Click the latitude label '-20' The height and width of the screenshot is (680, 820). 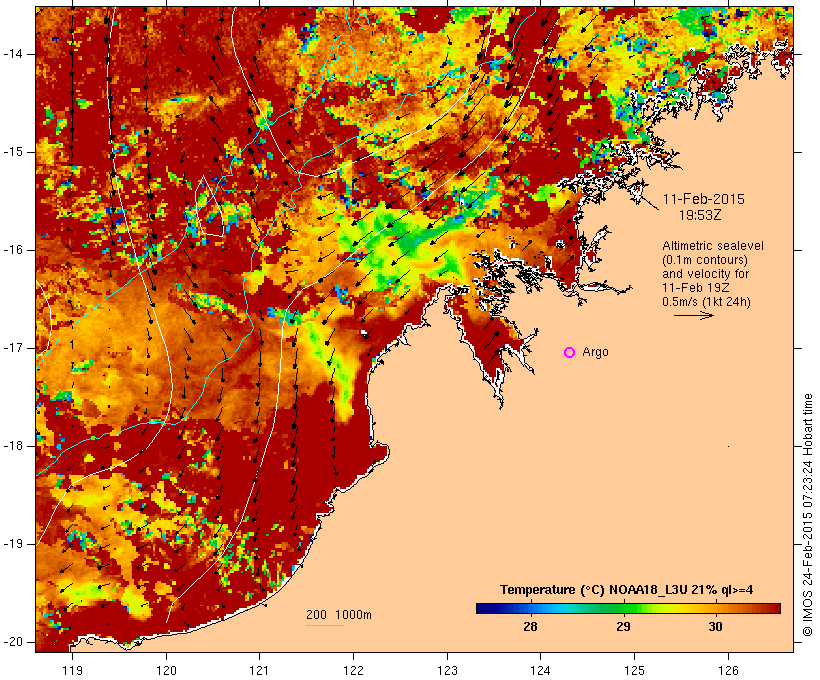(12, 642)
